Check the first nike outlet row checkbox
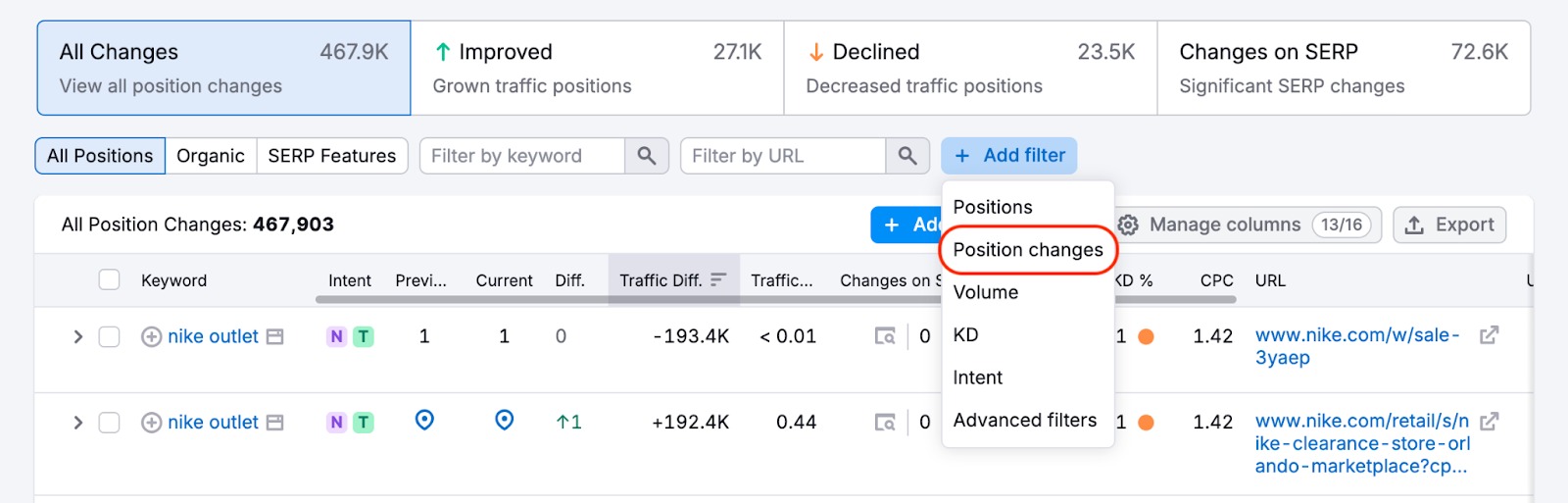The height and width of the screenshot is (503, 1568). [109, 336]
